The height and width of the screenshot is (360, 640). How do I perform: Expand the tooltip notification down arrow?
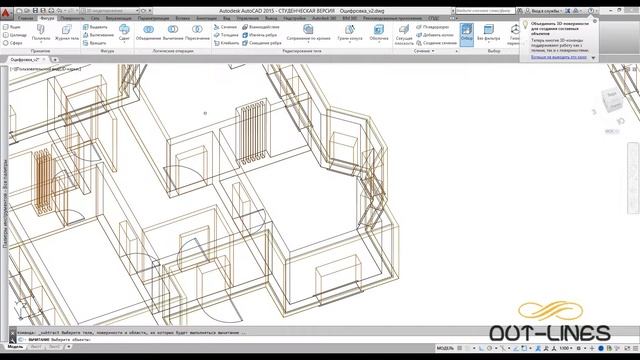pos(593,58)
